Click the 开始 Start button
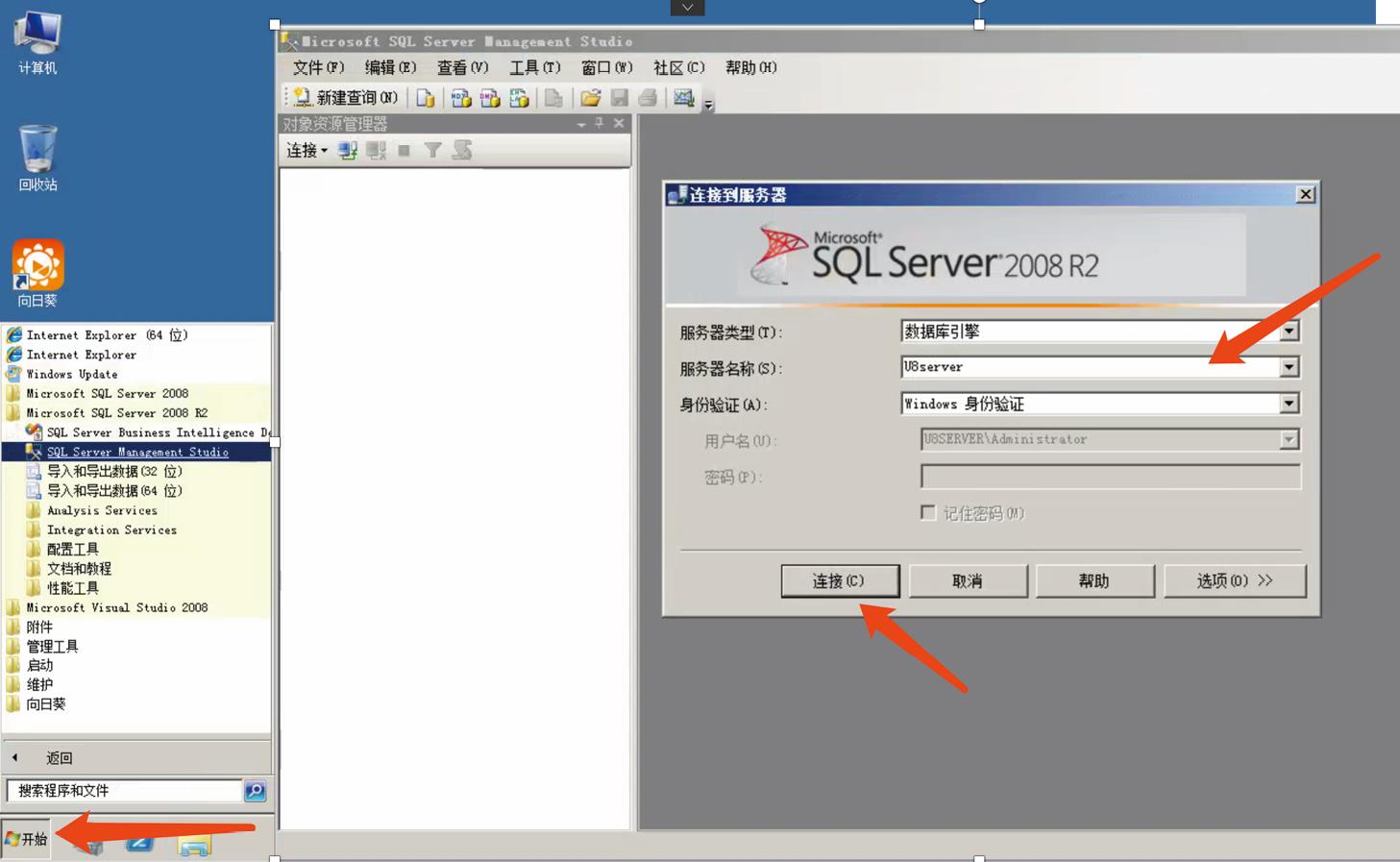Image resolution: width=1400 pixels, height=862 pixels. 26,839
